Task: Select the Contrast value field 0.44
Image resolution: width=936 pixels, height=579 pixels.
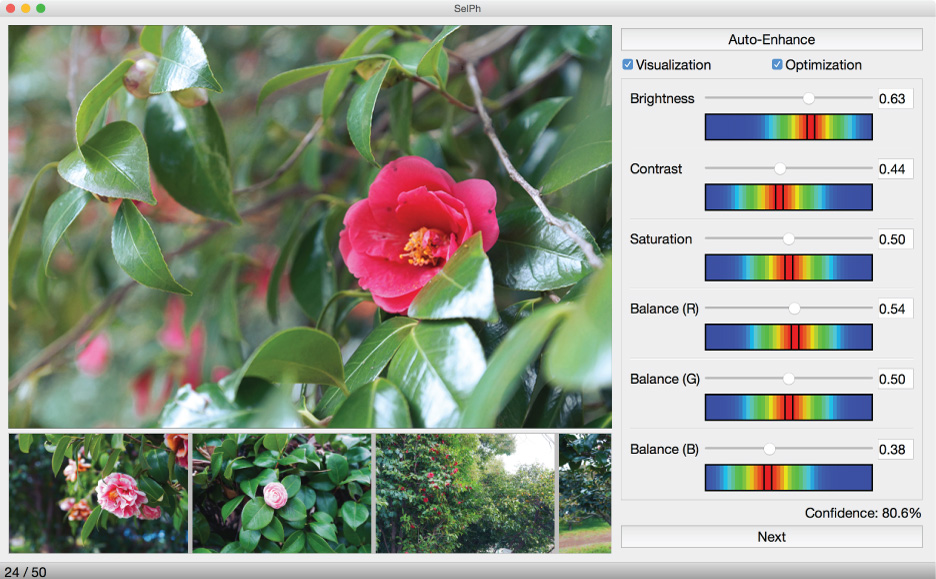Action: point(895,169)
